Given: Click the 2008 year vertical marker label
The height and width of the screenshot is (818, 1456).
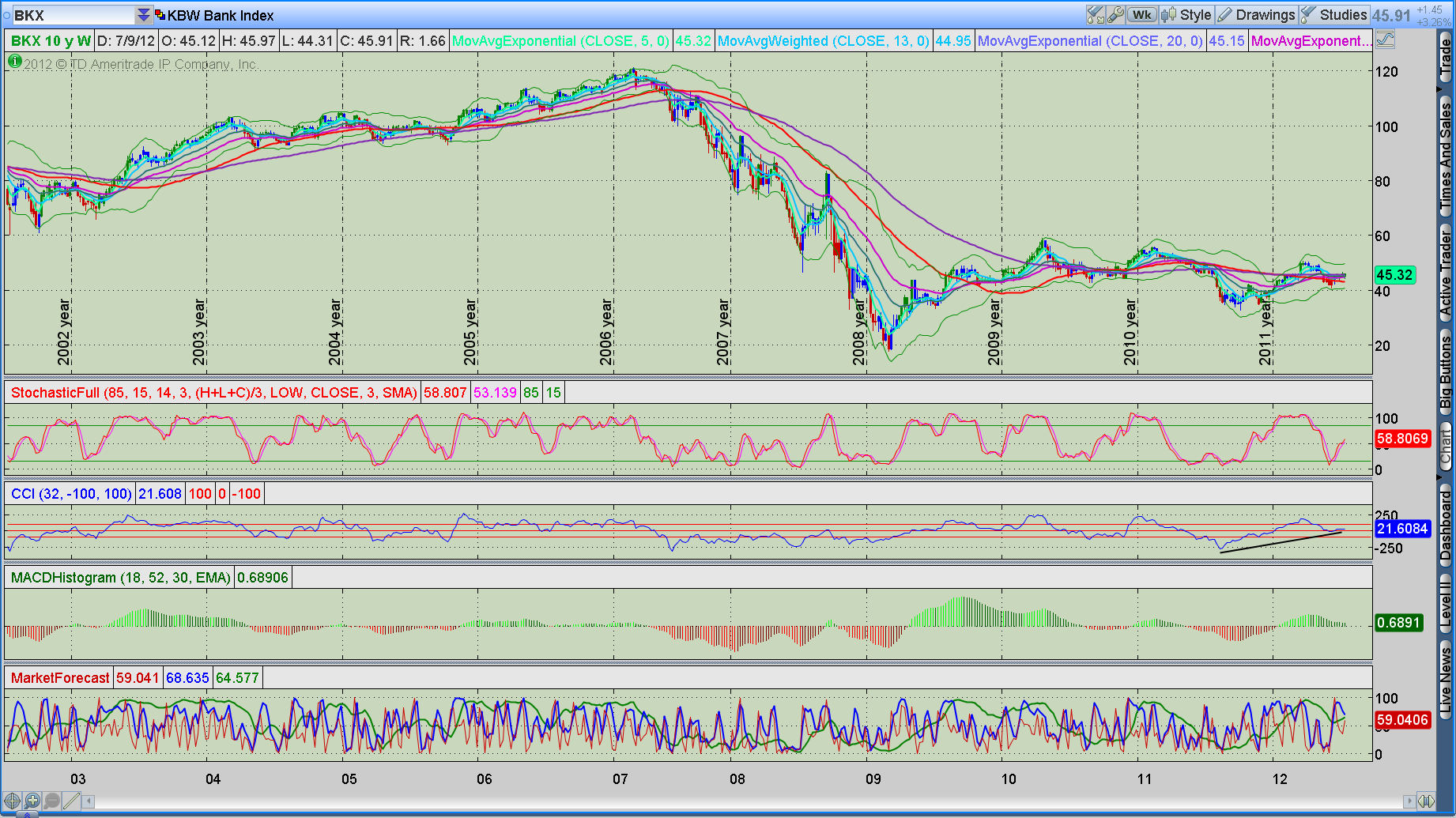Looking at the screenshot, I should pyautogui.click(x=858, y=332).
